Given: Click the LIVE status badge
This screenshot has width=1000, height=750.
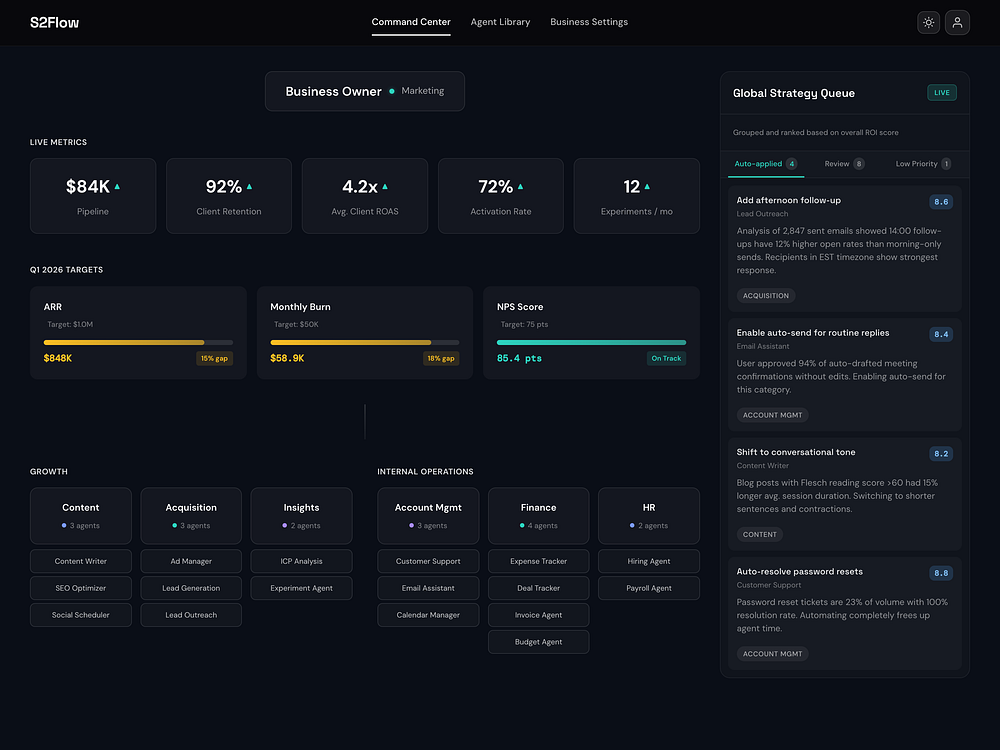Looking at the screenshot, I should pos(941,92).
